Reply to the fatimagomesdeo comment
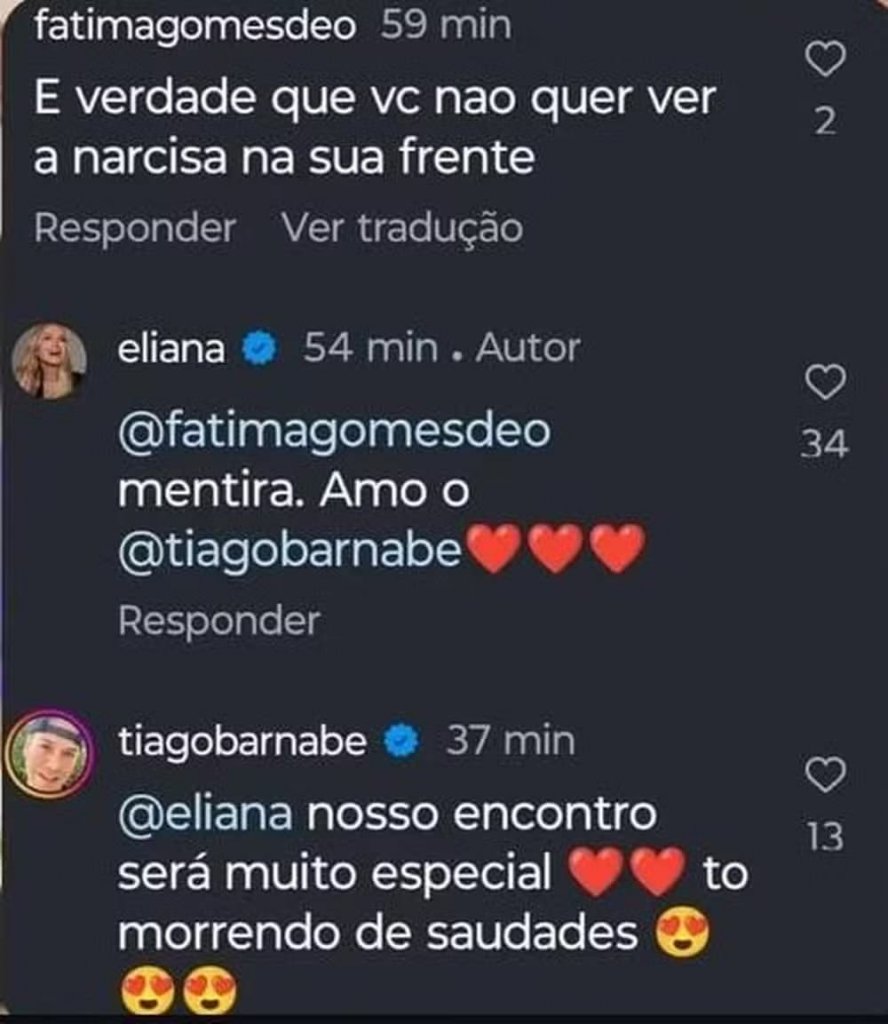Screen dimensions: 888x1024 (x=135, y=228)
